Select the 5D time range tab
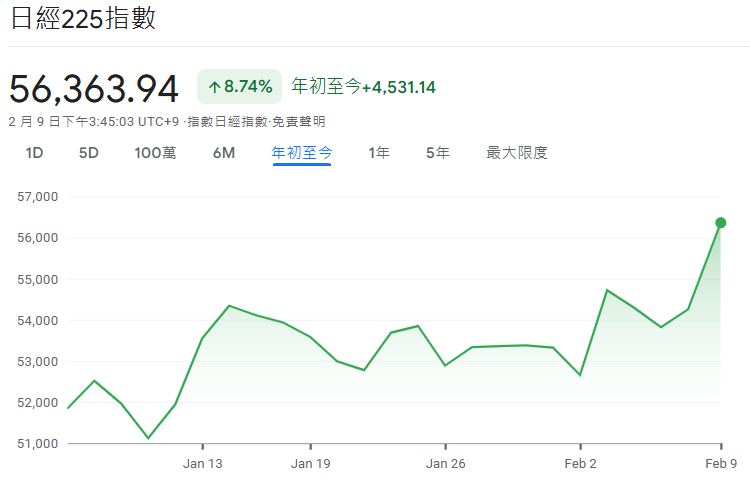This screenshot has height=479, width=750. (x=89, y=153)
